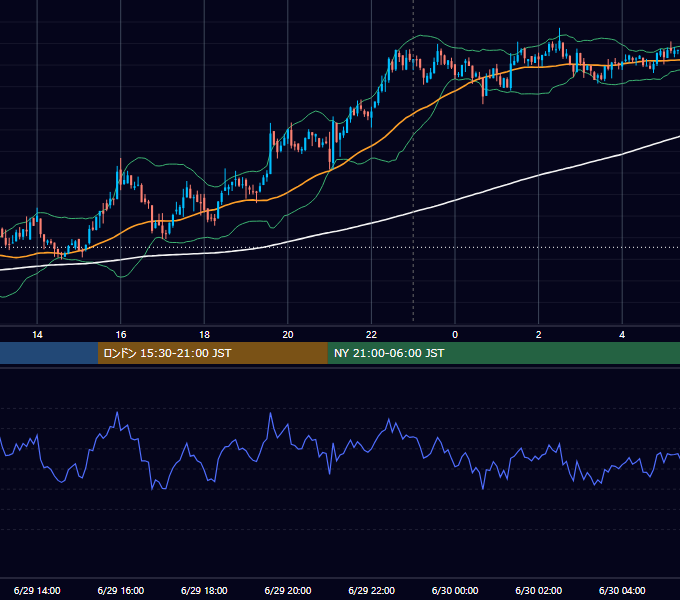Click the blue session bar before ロンドン

(x=49, y=353)
